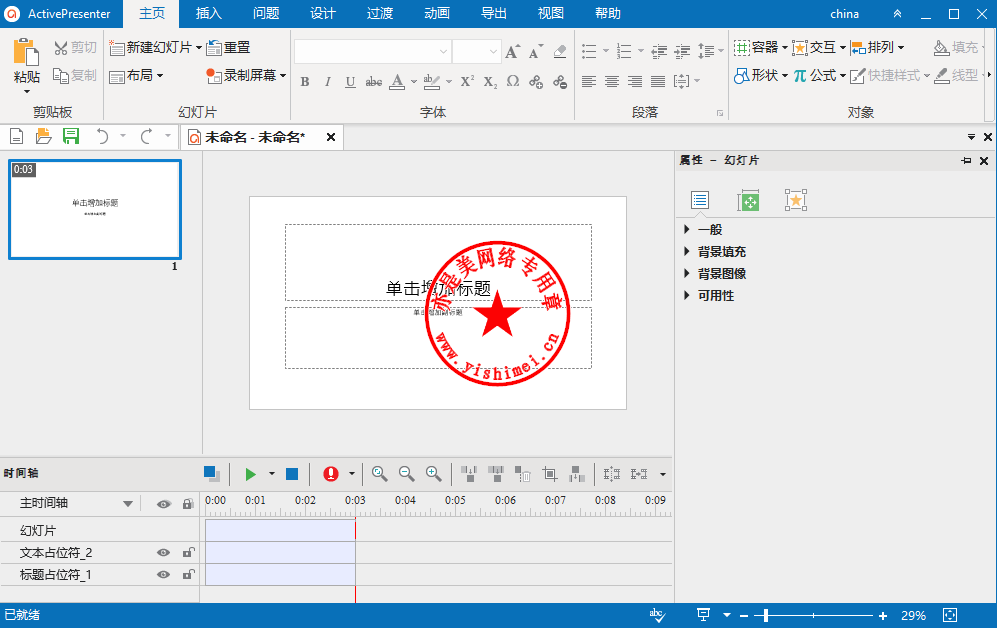This screenshot has width=997, height=628.
Task: Click the zoom-in plus button in status bar
Action: point(883,615)
